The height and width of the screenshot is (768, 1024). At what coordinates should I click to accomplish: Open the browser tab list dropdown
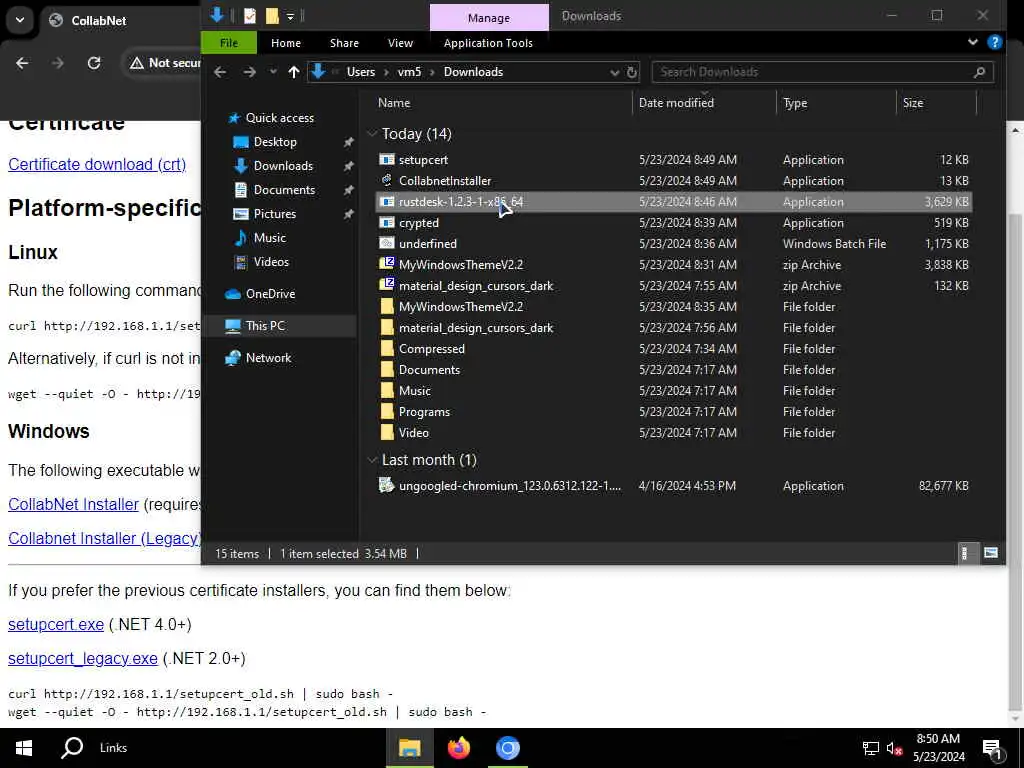pyautogui.click(x=20, y=20)
